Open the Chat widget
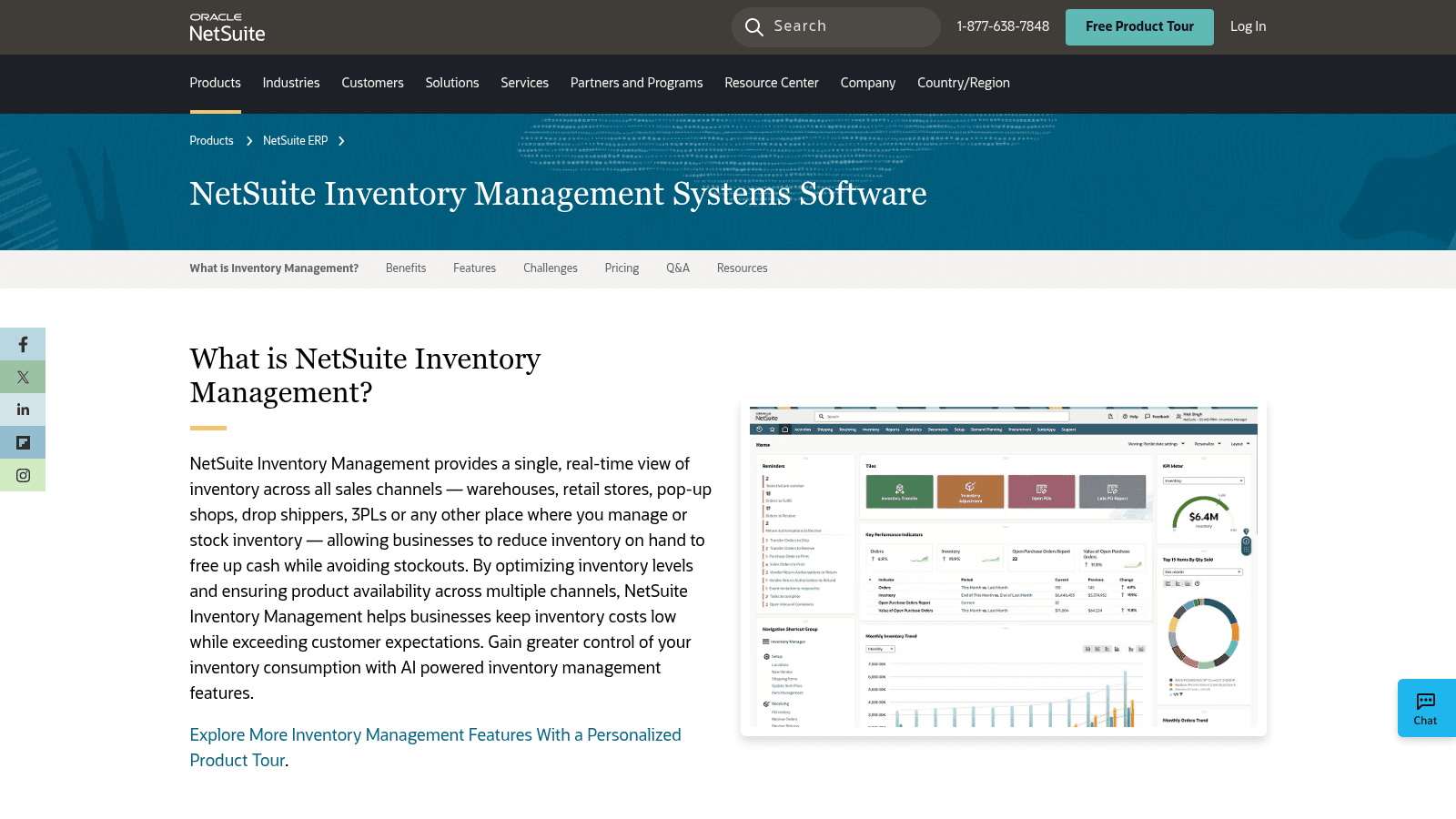The width and height of the screenshot is (1456, 819). click(1426, 708)
